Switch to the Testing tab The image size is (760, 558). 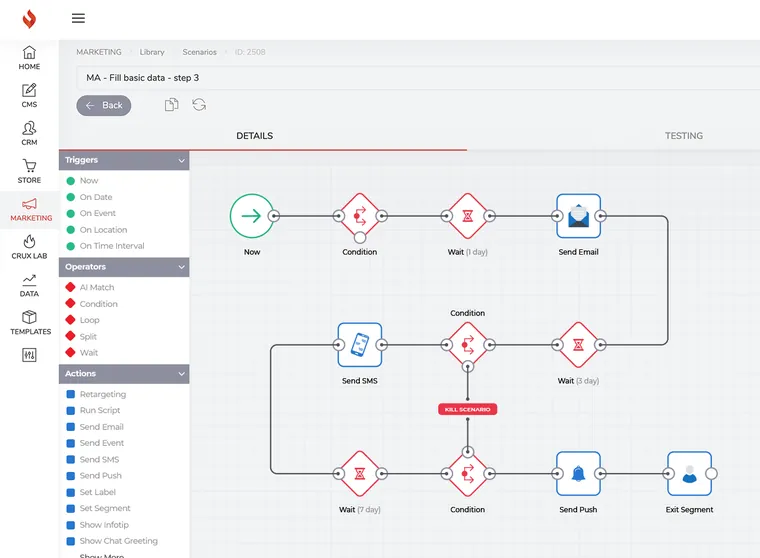coord(683,136)
